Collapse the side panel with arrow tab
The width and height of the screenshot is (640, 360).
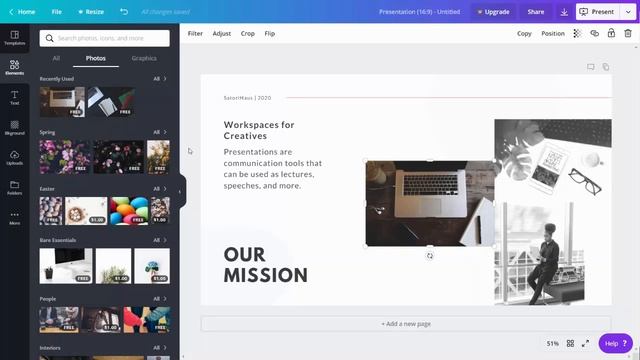pyautogui.click(x=180, y=191)
